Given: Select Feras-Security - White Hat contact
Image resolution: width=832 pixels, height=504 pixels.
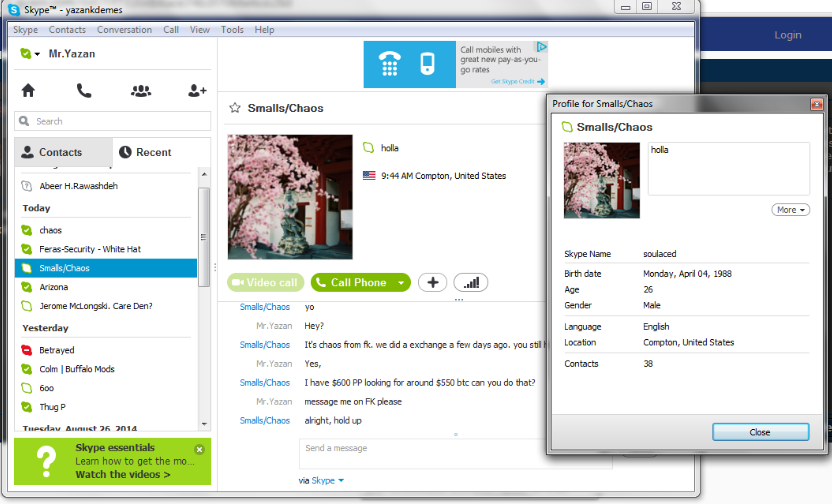Looking at the screenshot, I should click(106, 249).
